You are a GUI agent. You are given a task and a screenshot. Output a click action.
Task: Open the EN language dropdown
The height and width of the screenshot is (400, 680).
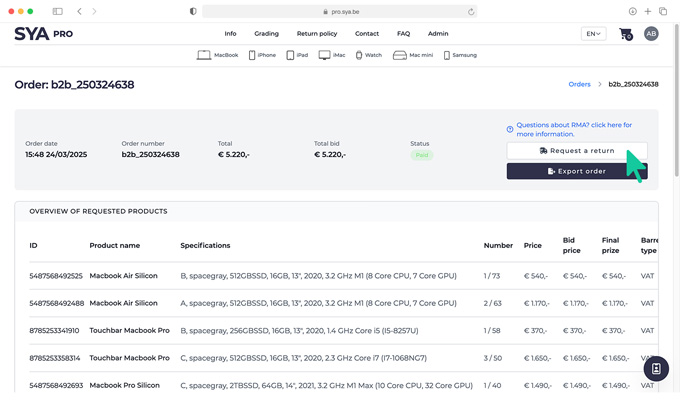(x=593, y=34)
